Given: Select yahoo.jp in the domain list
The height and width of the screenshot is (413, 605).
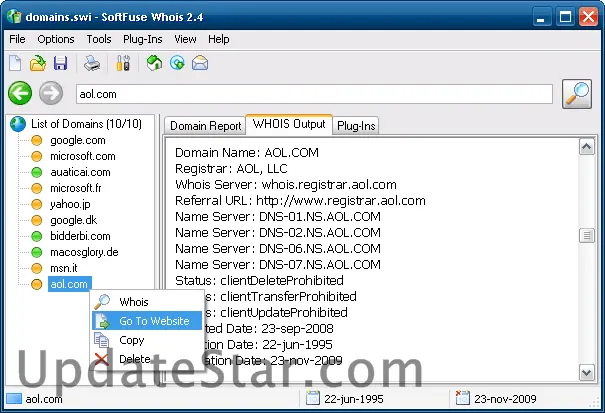Looking at the screenshot, I should pos(71,204).
